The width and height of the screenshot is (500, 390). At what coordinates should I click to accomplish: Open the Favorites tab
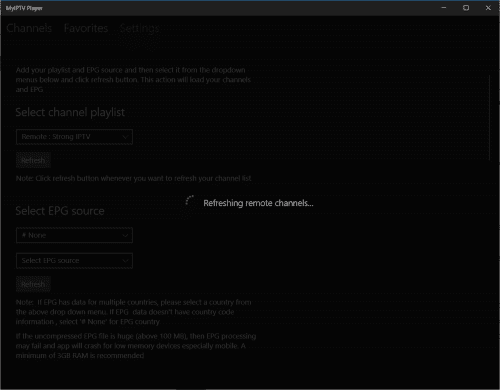86,28
